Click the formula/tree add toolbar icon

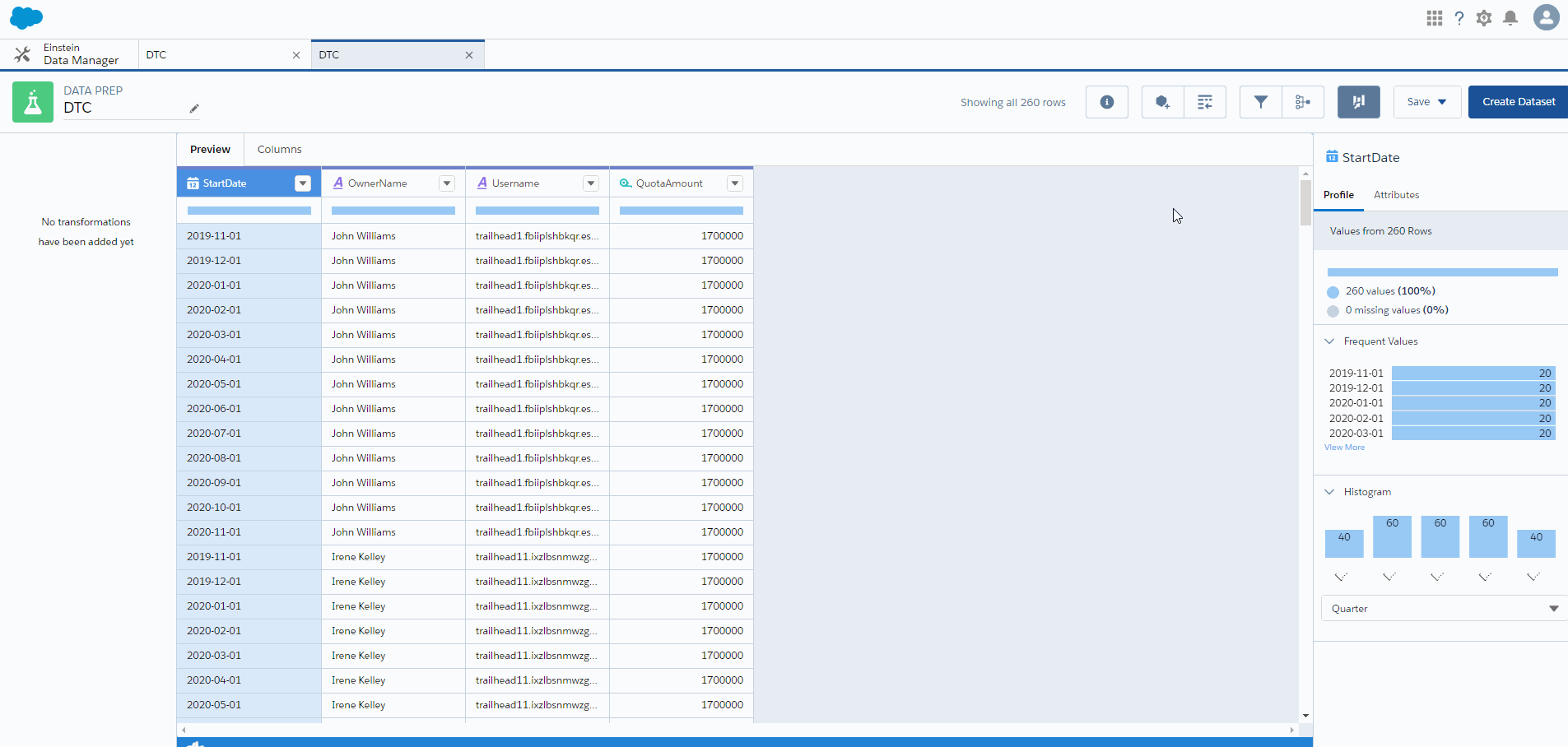1303,102
